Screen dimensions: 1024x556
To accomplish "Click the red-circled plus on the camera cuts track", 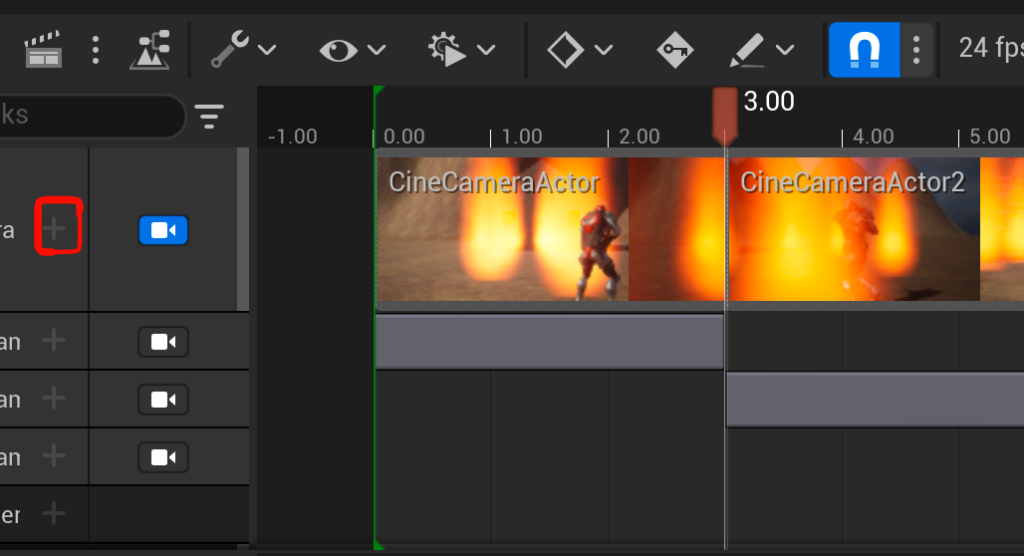I will click(x=57, y=229).
